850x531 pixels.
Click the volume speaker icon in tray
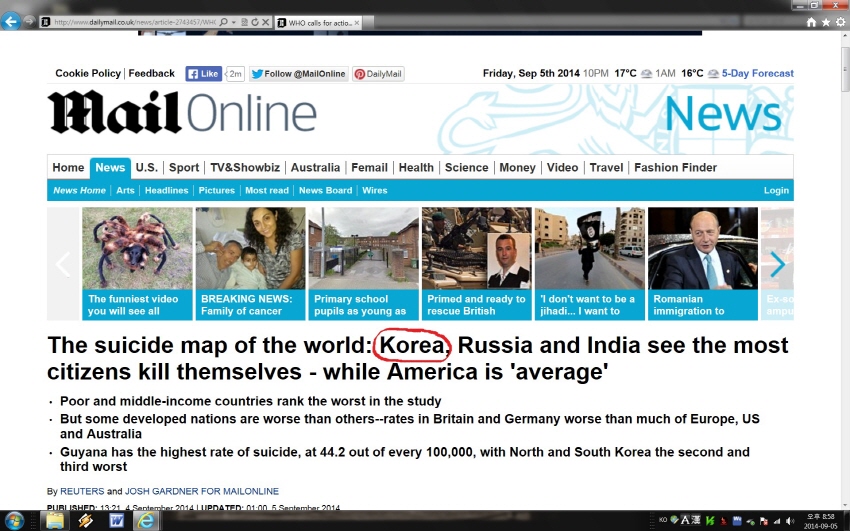coord(790,521)
